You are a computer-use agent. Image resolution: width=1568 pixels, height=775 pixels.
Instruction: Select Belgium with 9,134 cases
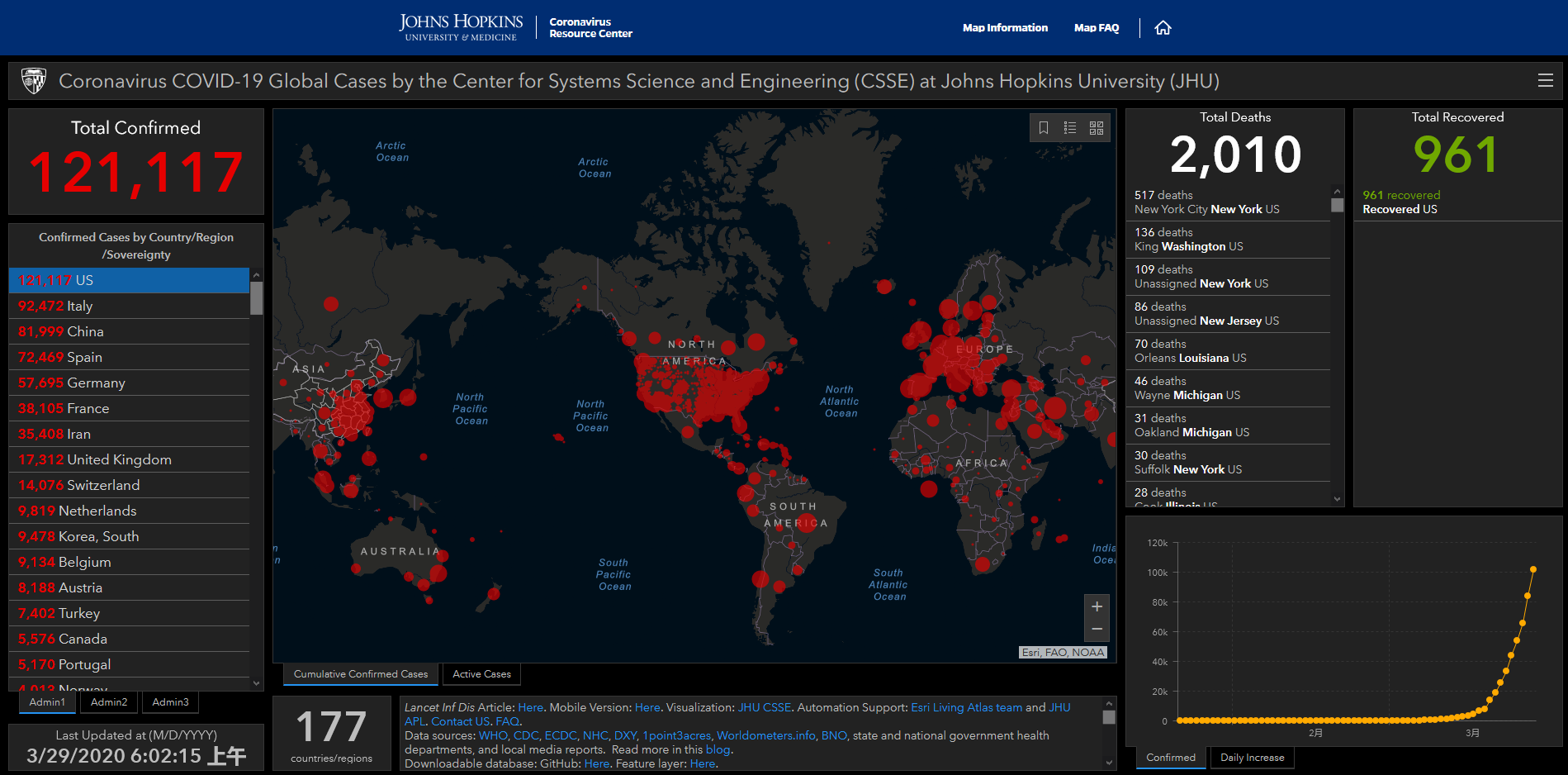(129, 562)
